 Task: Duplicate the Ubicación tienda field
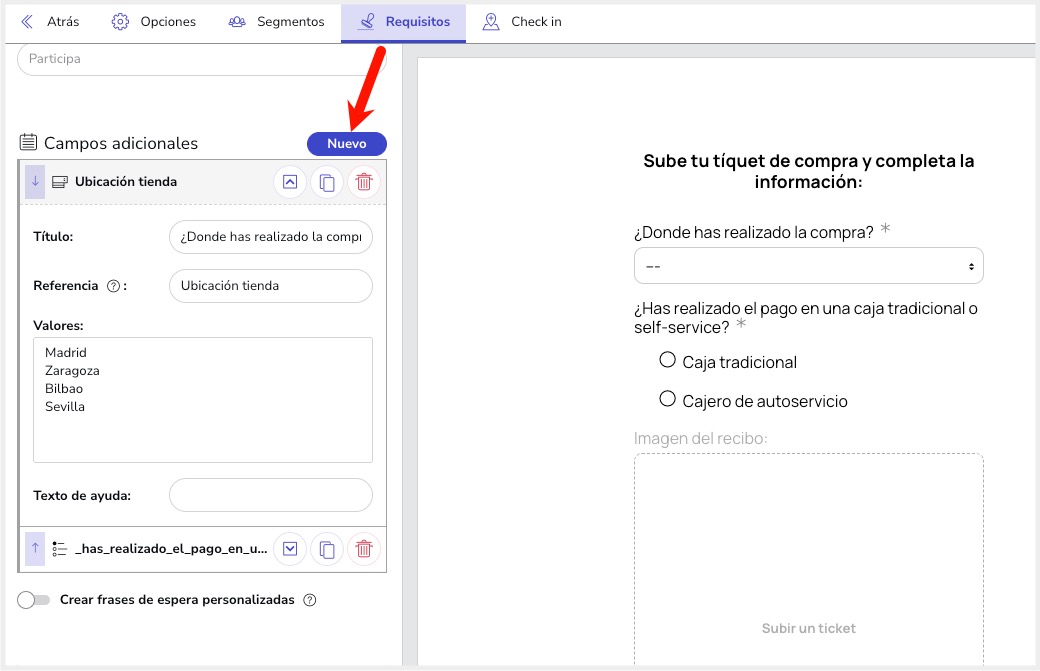(x=326, y=182)
